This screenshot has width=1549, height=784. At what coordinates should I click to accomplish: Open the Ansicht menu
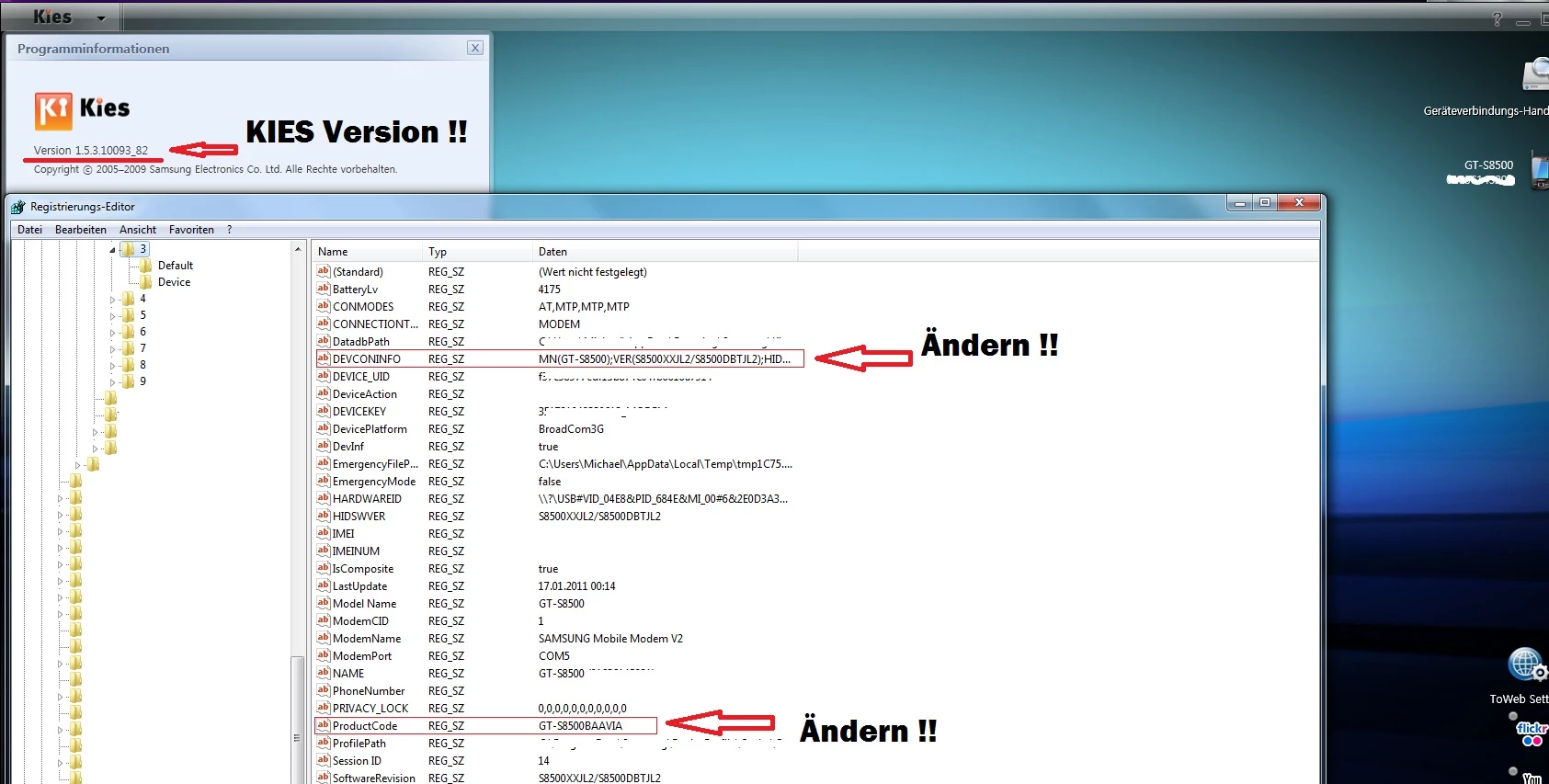pyautogui.click(x=138, y=230)
